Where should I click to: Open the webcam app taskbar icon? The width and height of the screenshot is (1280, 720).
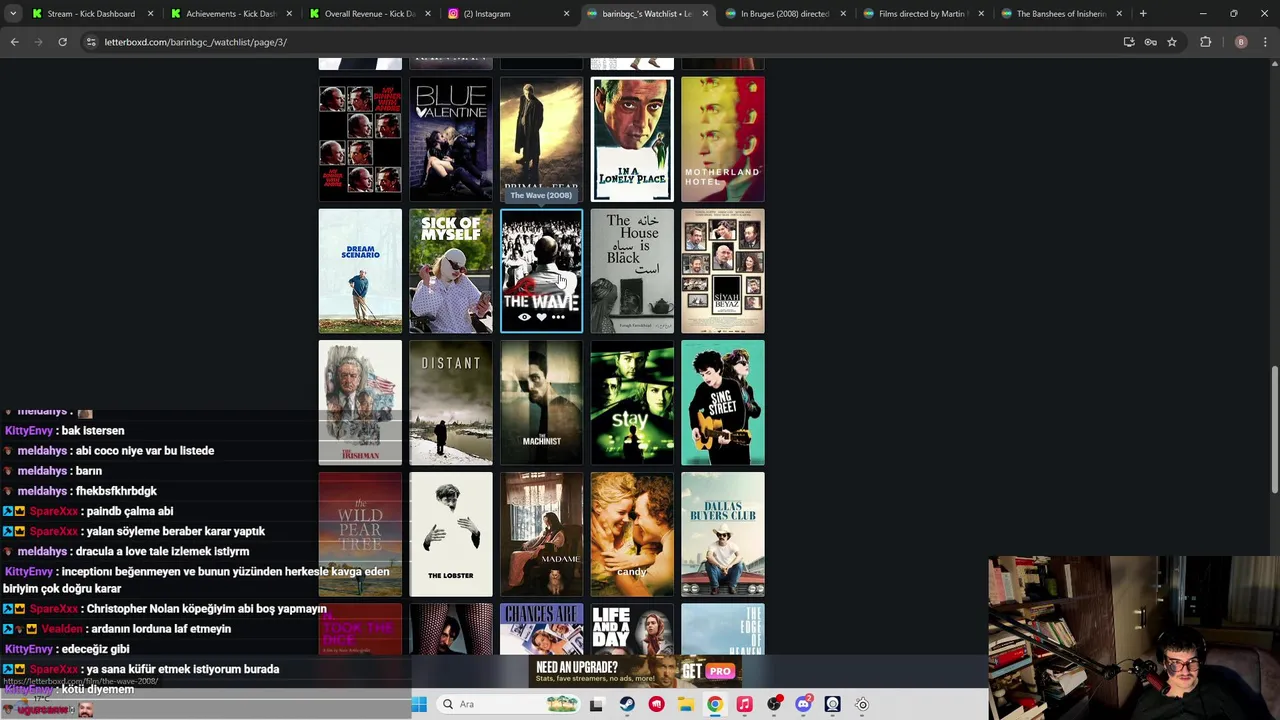tap(832, 704)
